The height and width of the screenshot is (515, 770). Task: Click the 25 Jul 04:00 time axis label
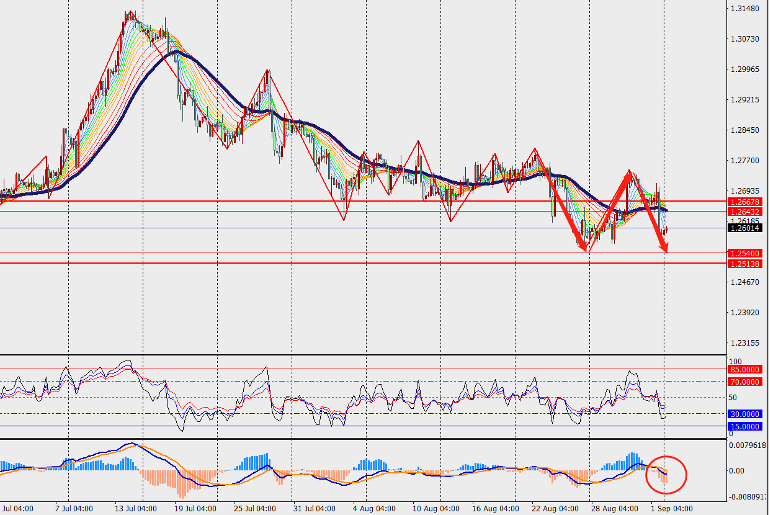coord(254,508)
